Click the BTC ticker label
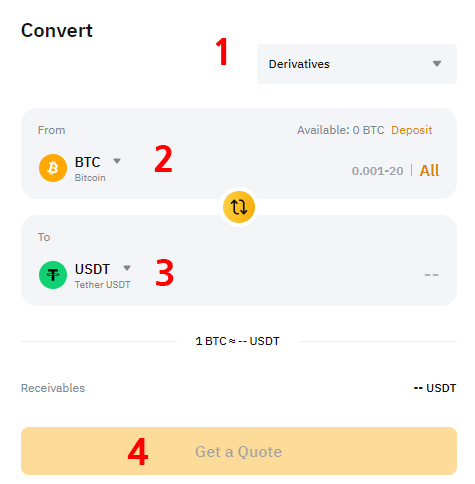The height and width of the screenshot is (484, 475). pos(87,162)
